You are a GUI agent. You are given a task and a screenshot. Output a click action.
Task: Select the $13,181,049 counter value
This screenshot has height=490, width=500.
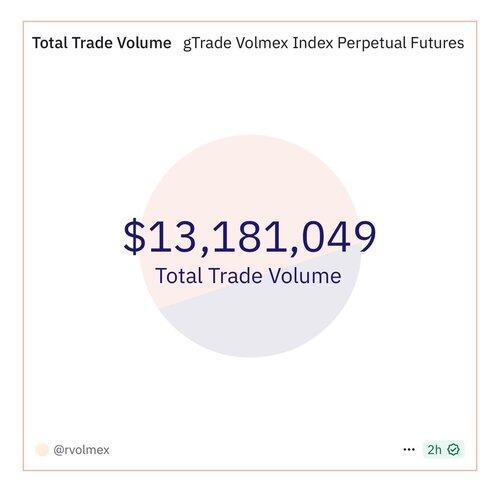[x=250, y=237]
